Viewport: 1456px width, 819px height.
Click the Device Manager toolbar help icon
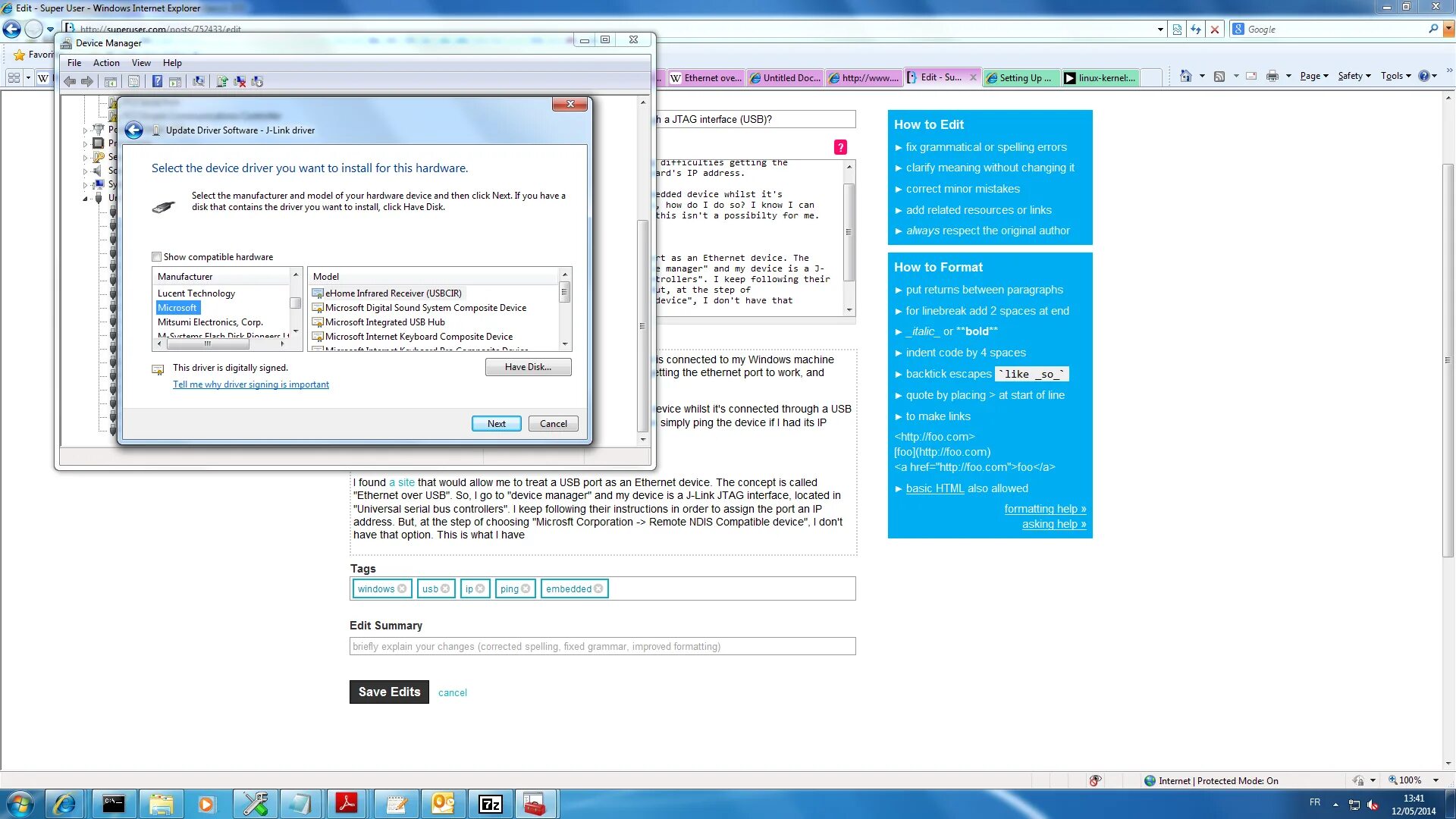pos(157,81)
